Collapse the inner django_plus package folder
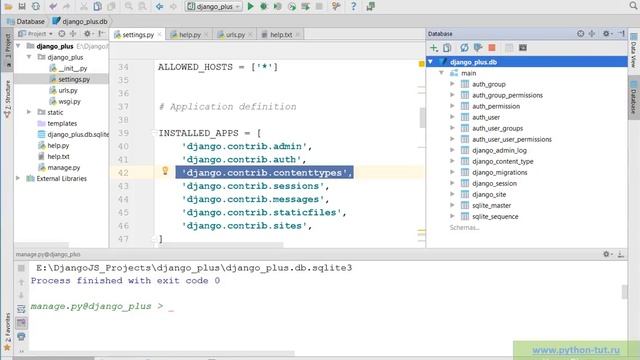The width and height of the screenshot is (640, 360). pos(29,57)
